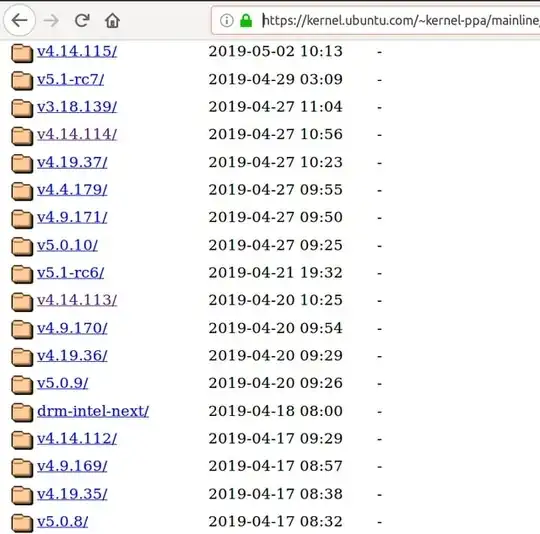Click folder icon beside v3.18.139/
This screenshot has width=540, height=534.
(22, 108)
